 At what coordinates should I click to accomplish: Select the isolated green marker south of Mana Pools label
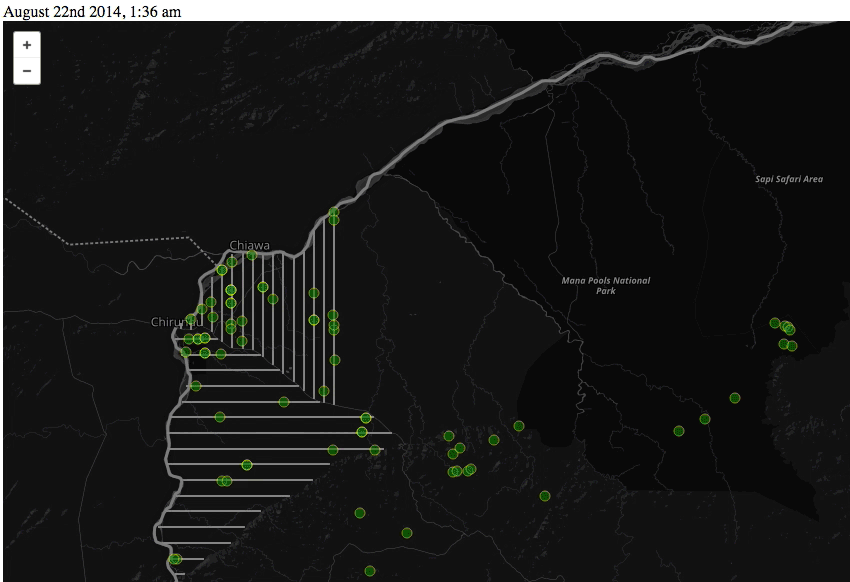[x=545, y=496]
